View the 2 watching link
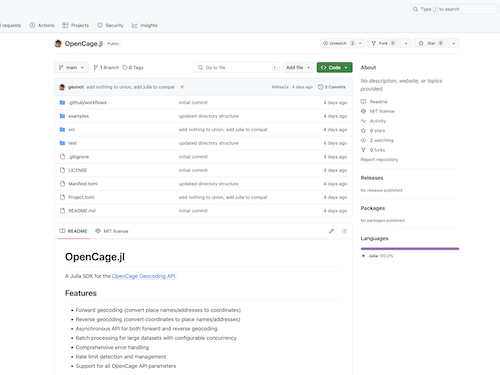 tap(382, 140)
